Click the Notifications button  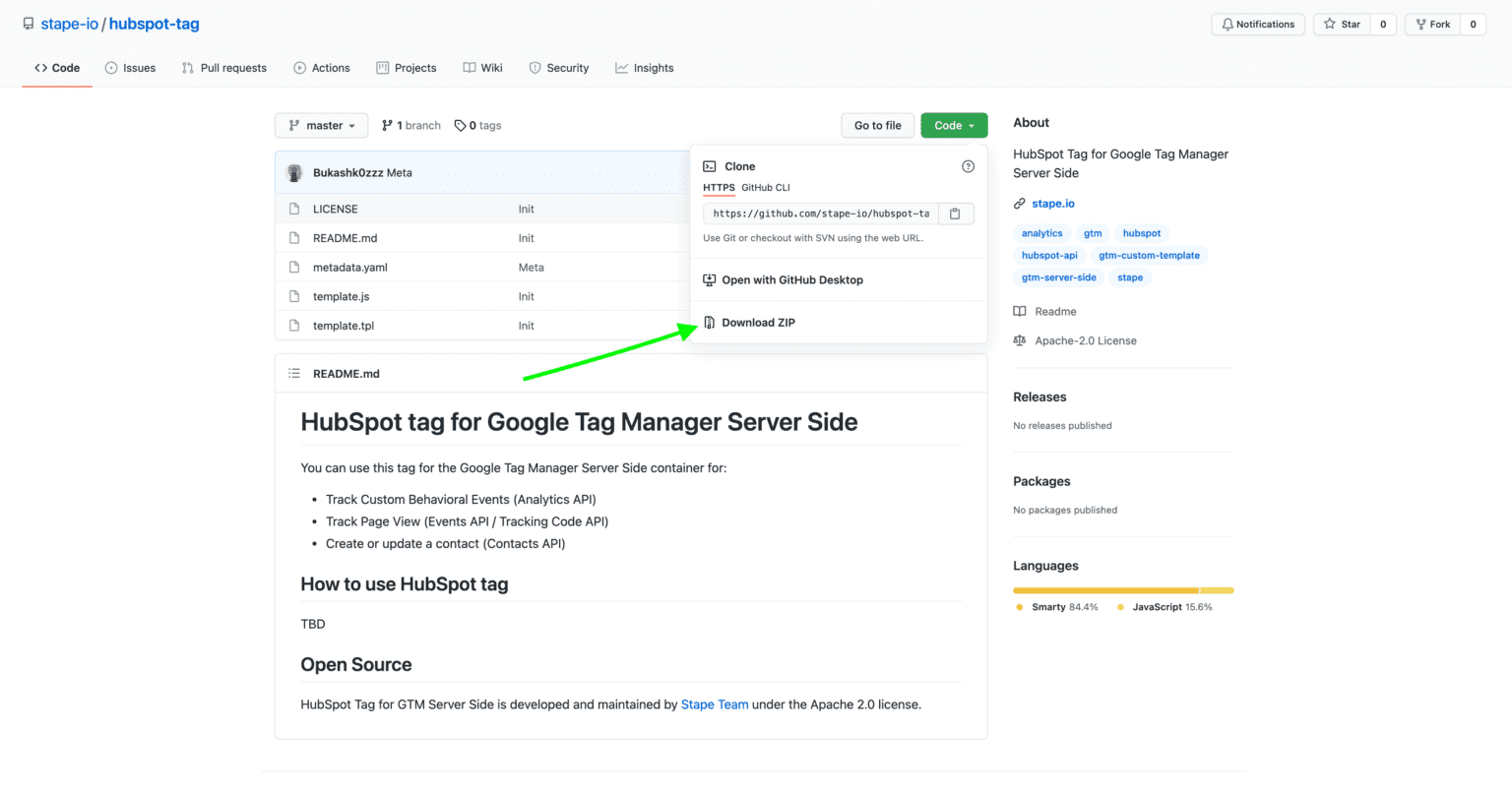pyautogui.click(x=1258, y=25)
